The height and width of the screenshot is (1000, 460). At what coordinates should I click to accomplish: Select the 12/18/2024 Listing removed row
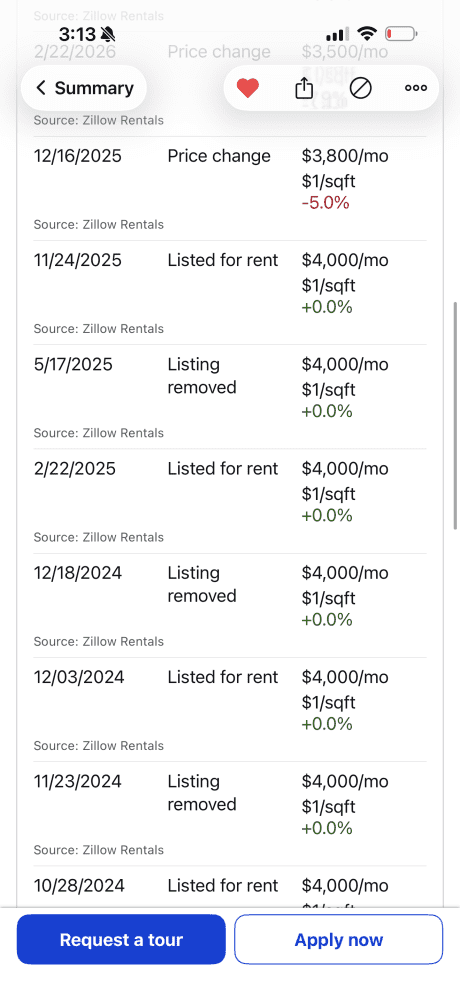pos(230,605)
